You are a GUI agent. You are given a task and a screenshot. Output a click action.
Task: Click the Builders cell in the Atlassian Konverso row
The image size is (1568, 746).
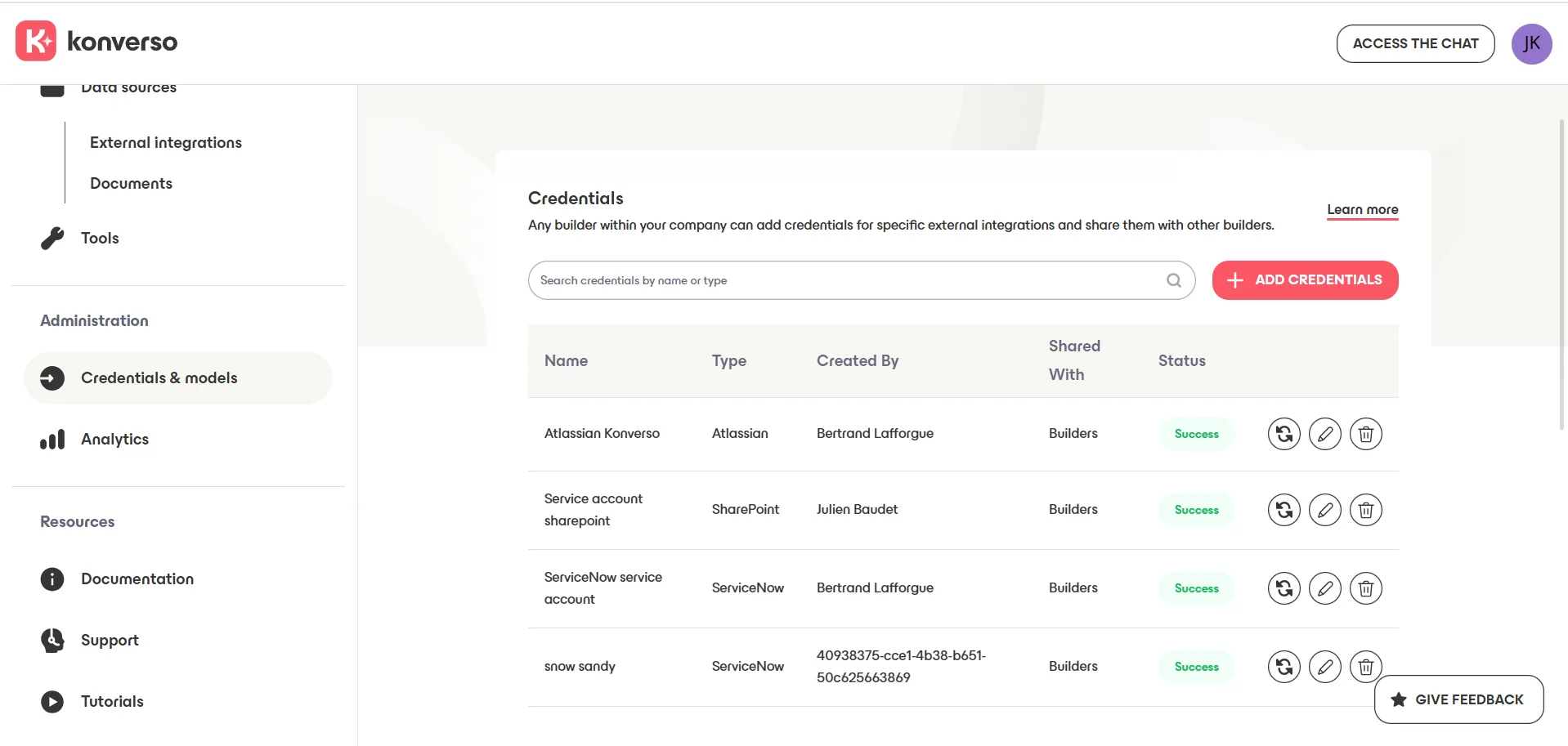(x=1073, y=433)
